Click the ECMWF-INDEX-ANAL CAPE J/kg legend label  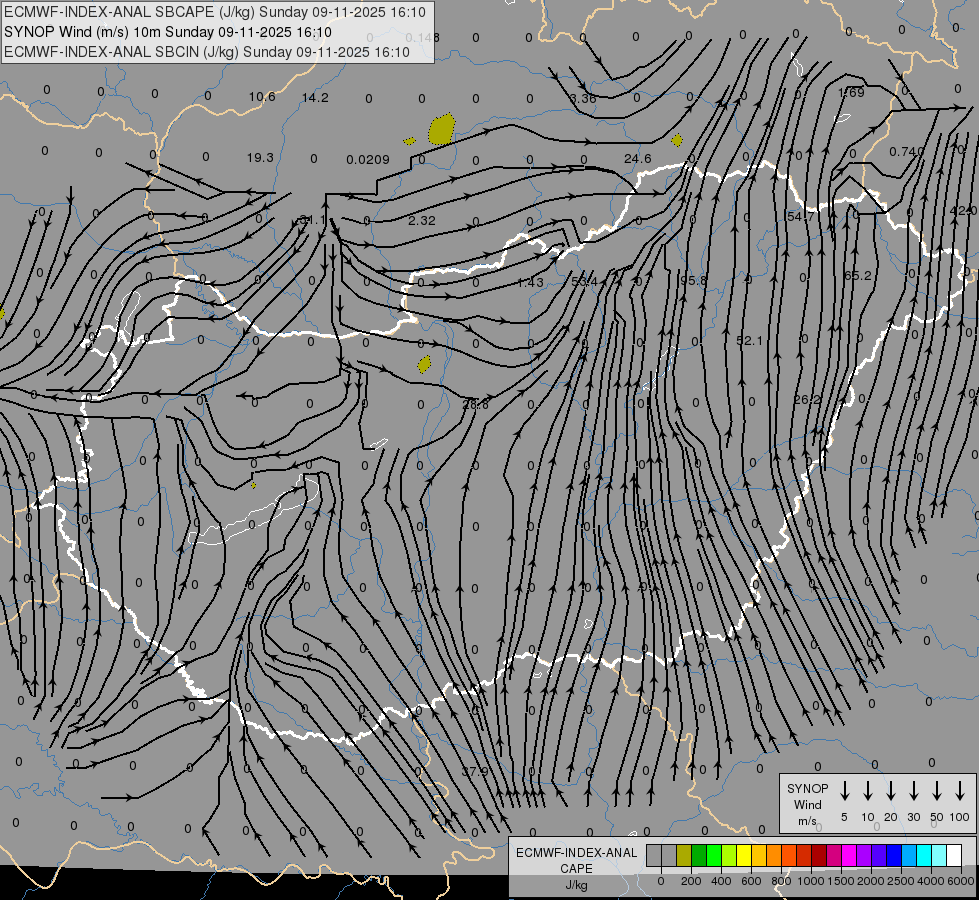576,868
